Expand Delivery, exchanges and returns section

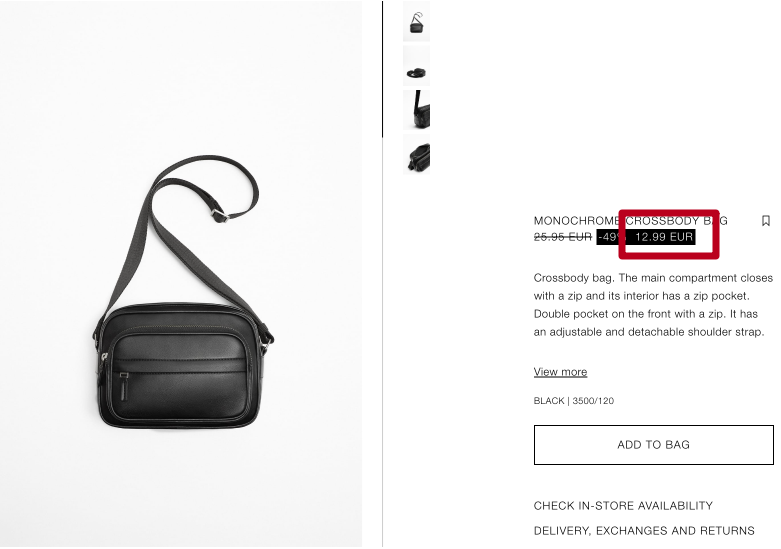pos(644,531)
